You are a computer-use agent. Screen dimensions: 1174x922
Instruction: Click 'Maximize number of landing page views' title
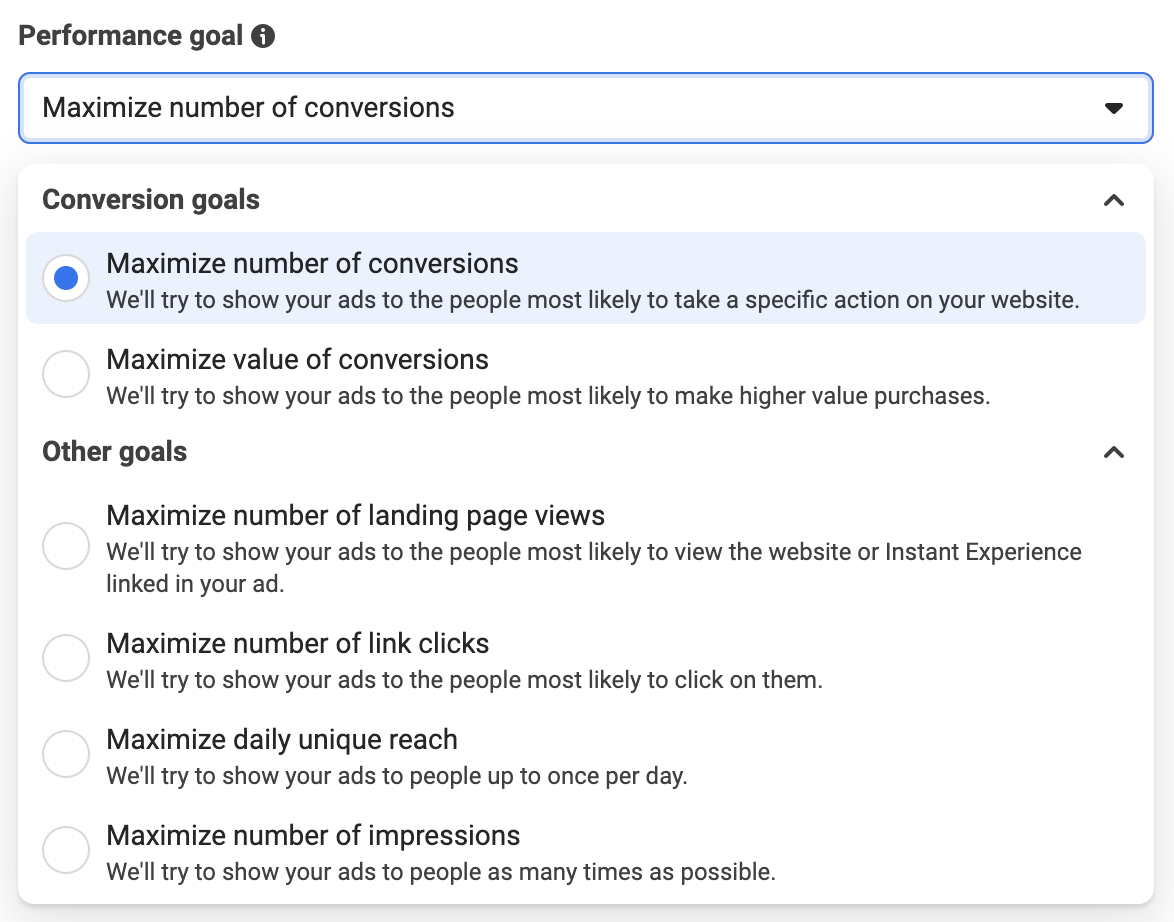click(x=355, y=515)
